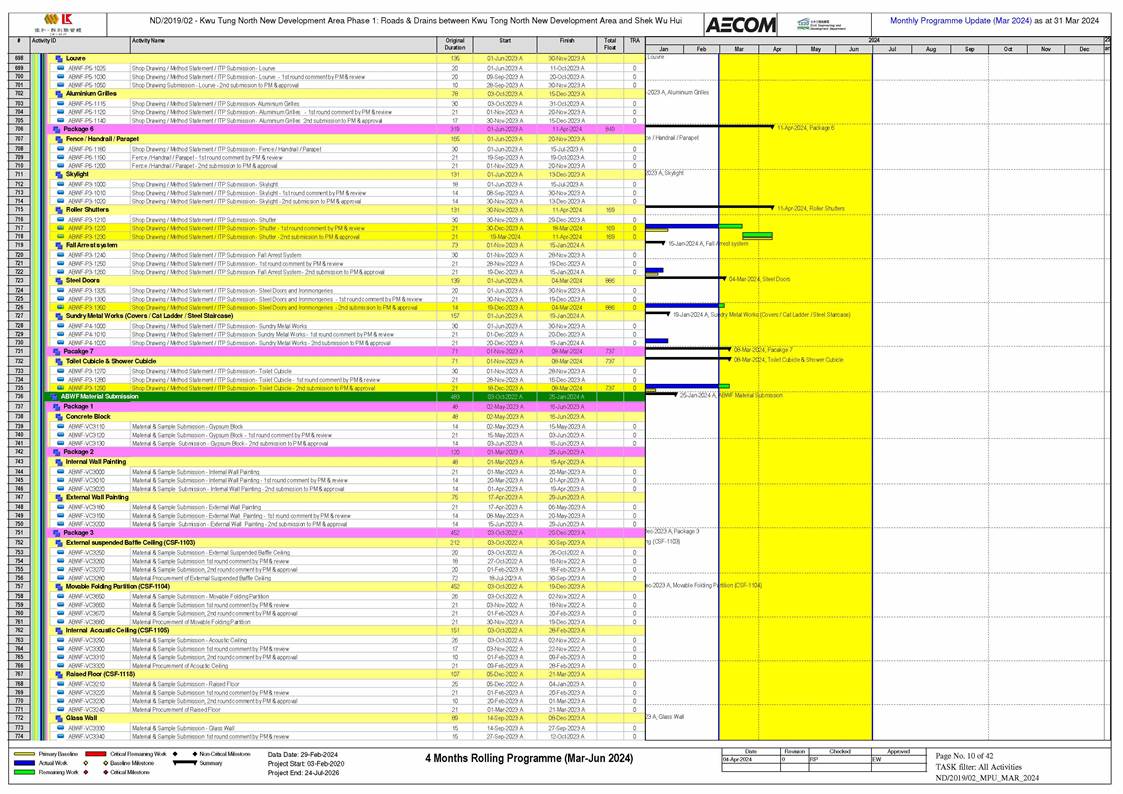Click the Finish column header
Viewport: 1123px width, 794px height.
click(x=567, y=41)
